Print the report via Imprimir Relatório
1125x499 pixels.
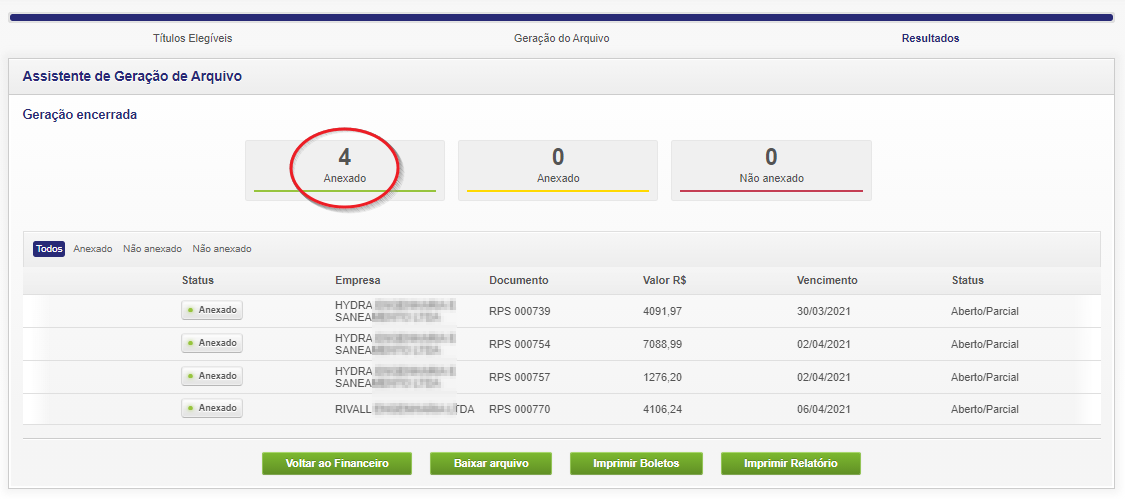pos(790,464)
